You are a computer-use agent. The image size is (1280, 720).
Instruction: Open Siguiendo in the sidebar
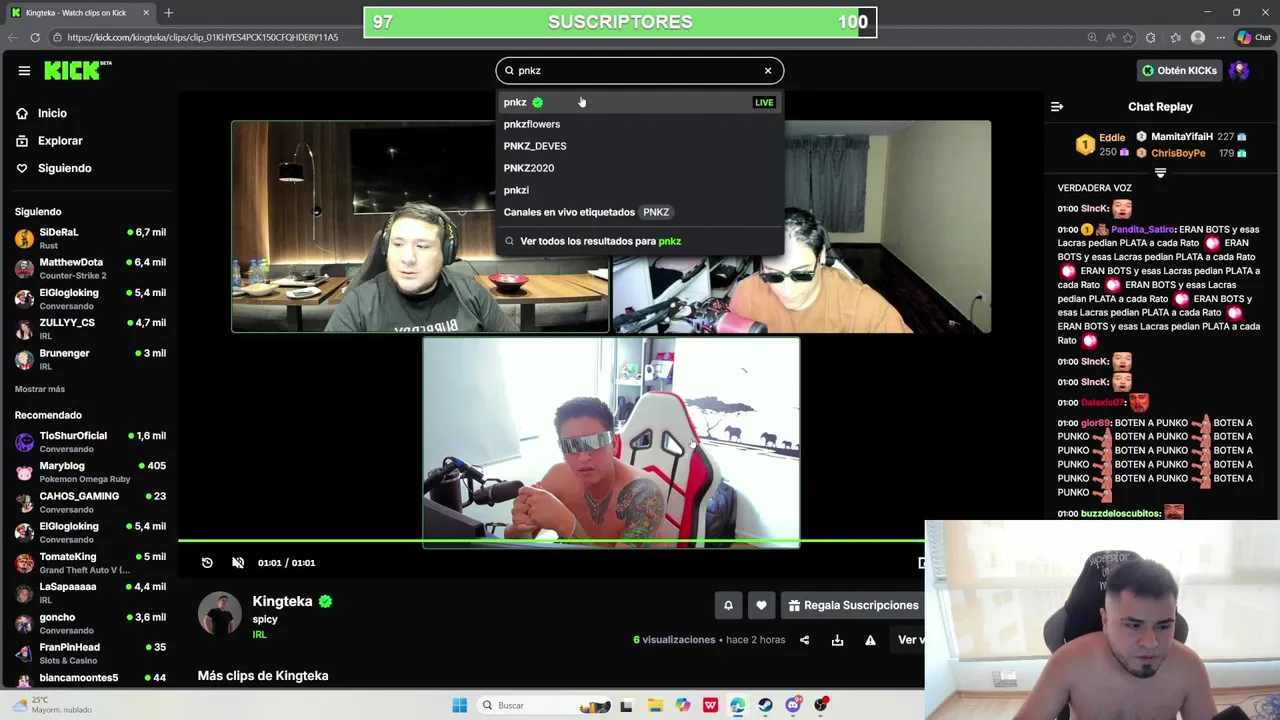pos(54,168)
